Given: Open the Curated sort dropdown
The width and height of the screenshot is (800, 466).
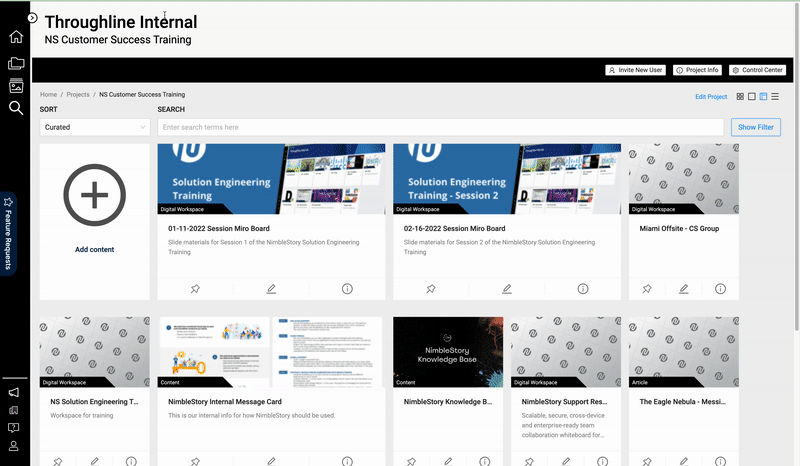Looking at the screenshot, I should 95,127.
